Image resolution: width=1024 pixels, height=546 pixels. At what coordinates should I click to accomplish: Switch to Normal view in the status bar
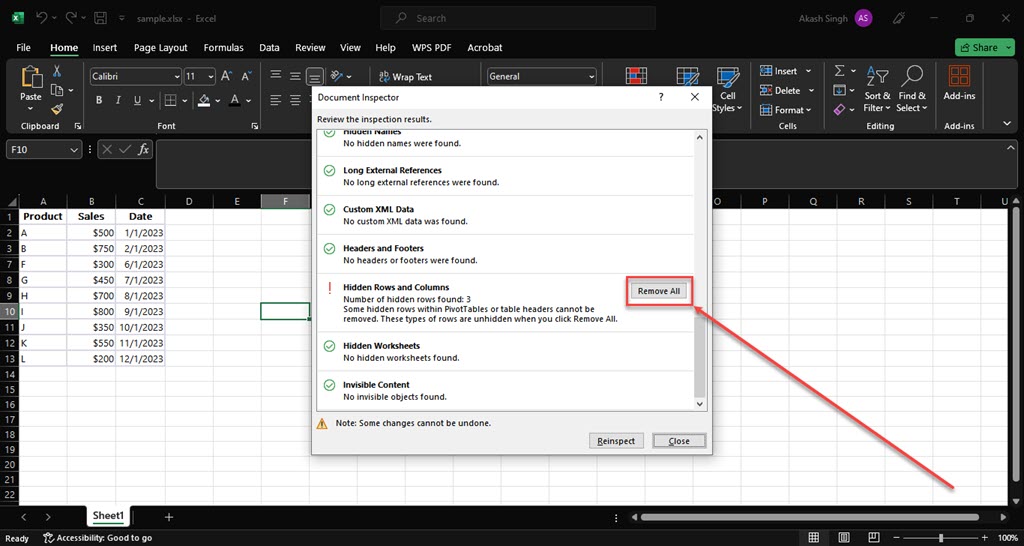(x=814, y=538)
